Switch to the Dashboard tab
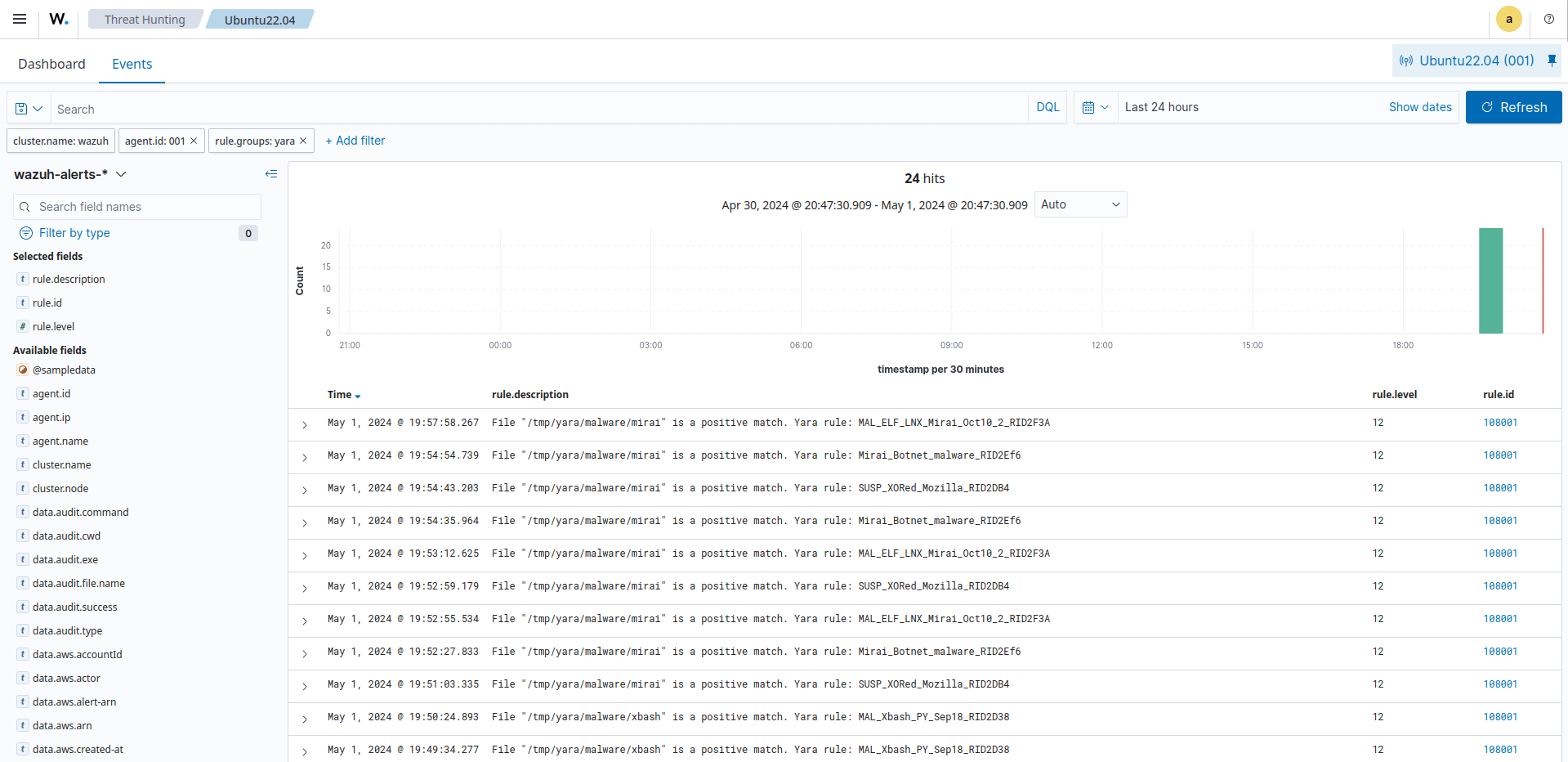This screenshot has width=1568, height=762. coord(51,63)
